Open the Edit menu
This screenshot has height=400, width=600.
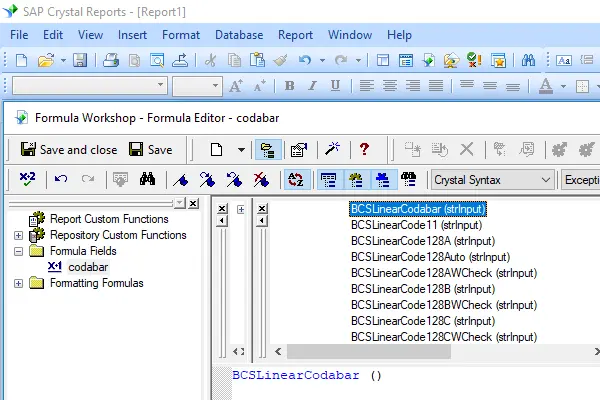click(x=53, y=35)
